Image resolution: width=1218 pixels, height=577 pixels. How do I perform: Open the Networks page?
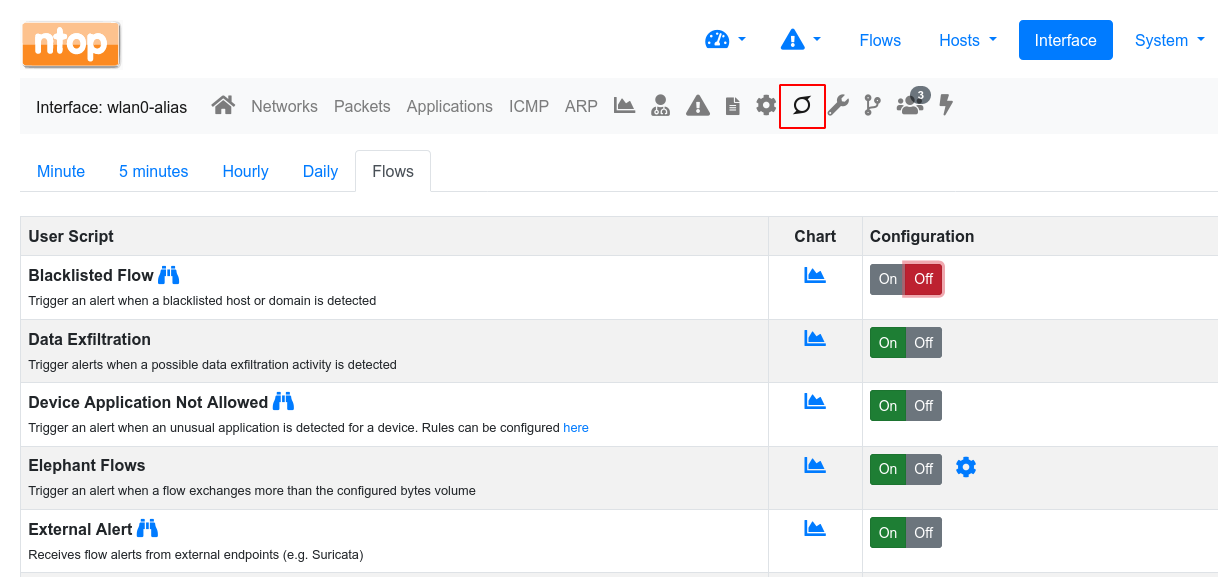(284, 106)
